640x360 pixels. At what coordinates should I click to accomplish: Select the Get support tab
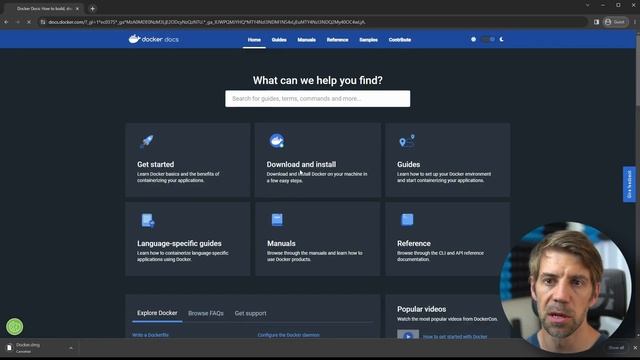[250, 313]
